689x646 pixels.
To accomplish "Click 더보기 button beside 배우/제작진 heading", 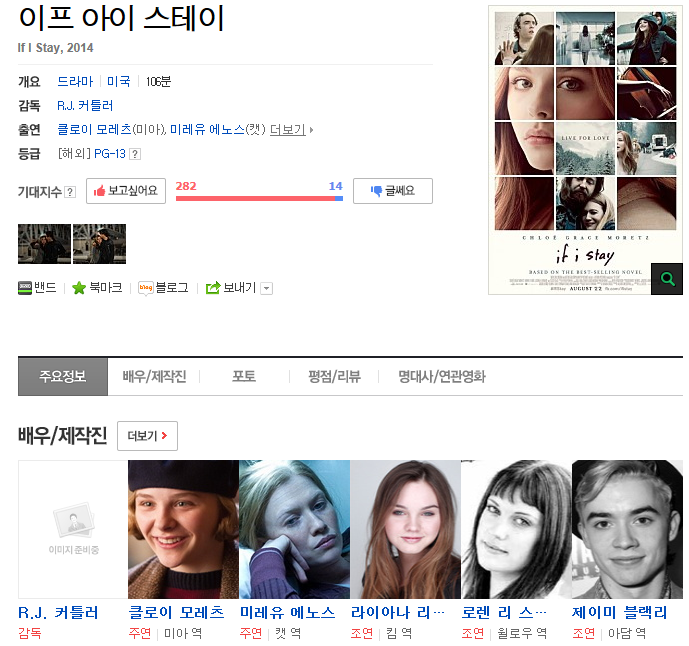I will [148, 436].
